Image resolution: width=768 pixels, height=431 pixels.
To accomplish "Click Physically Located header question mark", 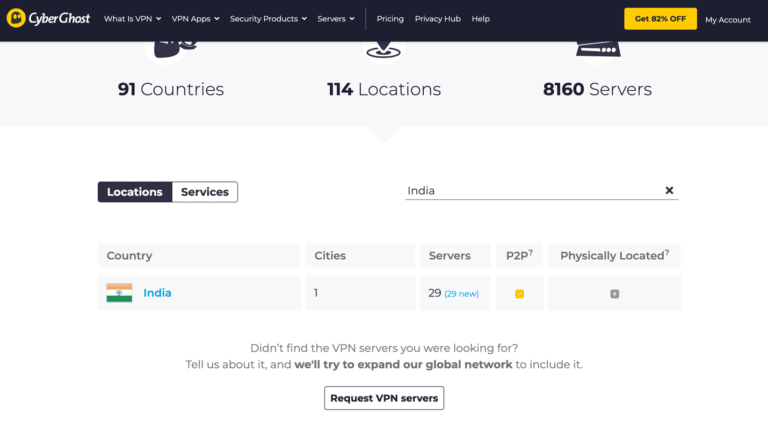I will pos(667,252).
